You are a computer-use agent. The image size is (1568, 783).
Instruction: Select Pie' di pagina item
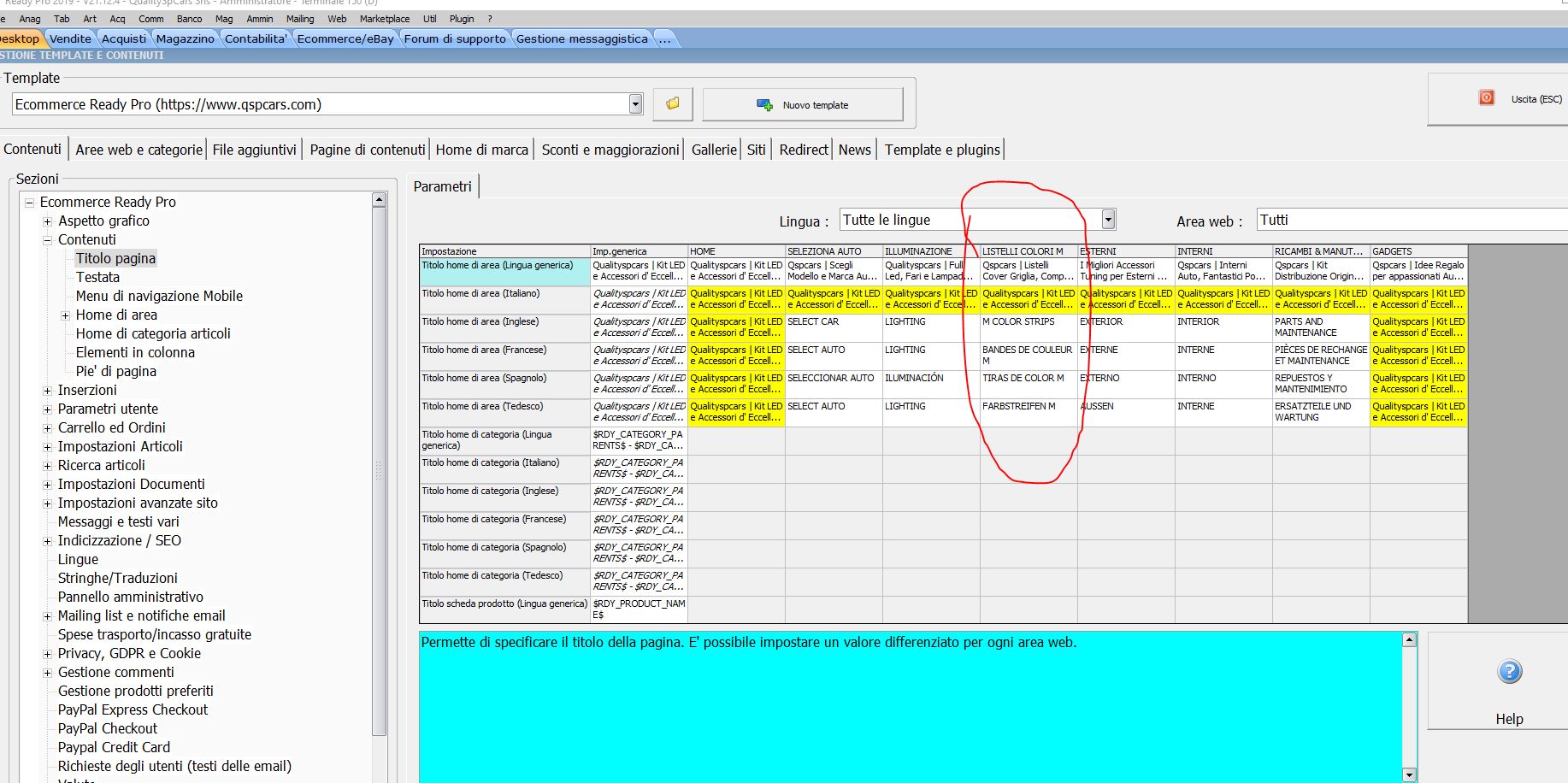pyautogui.click(x=116, y=371)
